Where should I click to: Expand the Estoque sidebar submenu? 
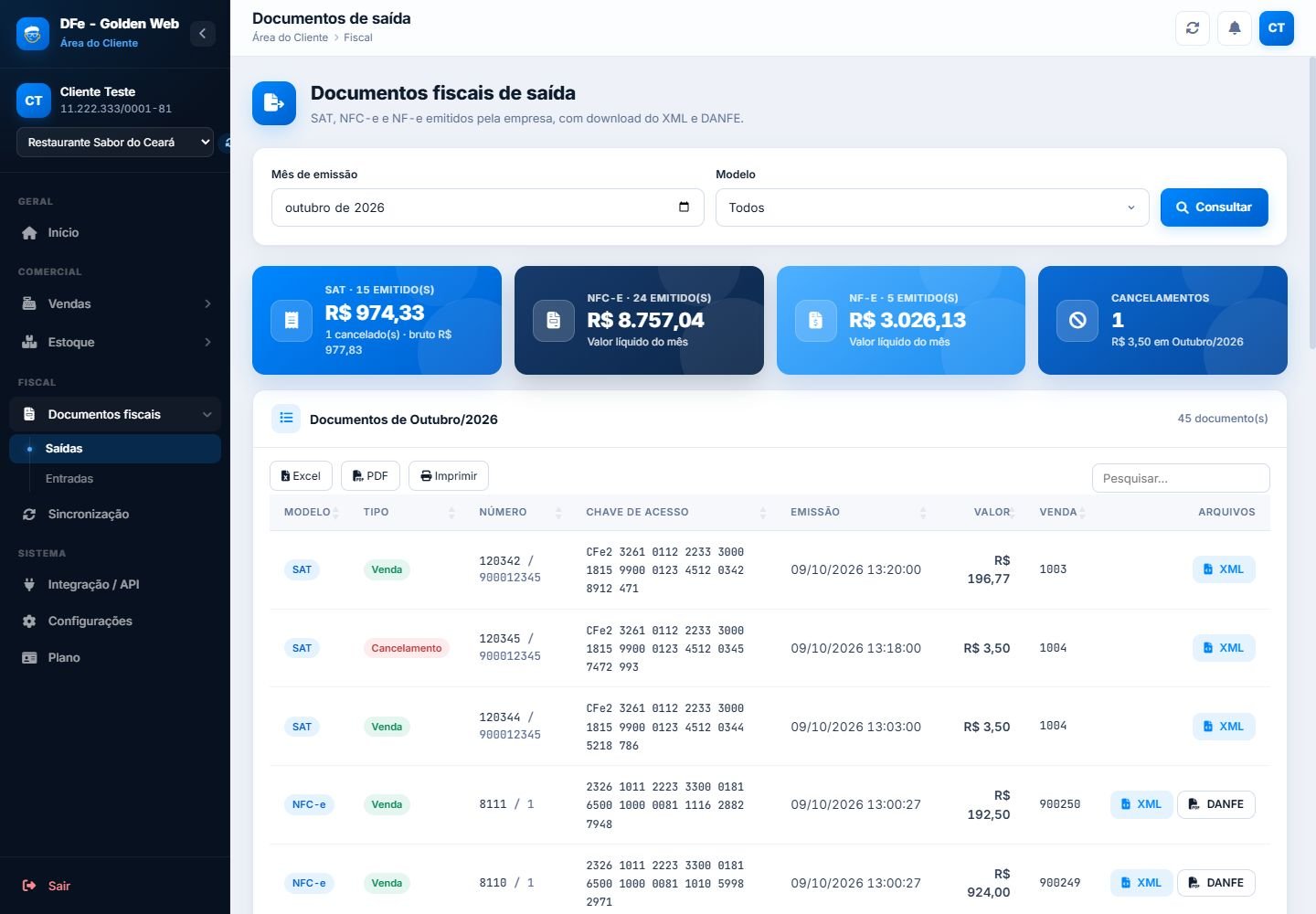pos(115,342)
